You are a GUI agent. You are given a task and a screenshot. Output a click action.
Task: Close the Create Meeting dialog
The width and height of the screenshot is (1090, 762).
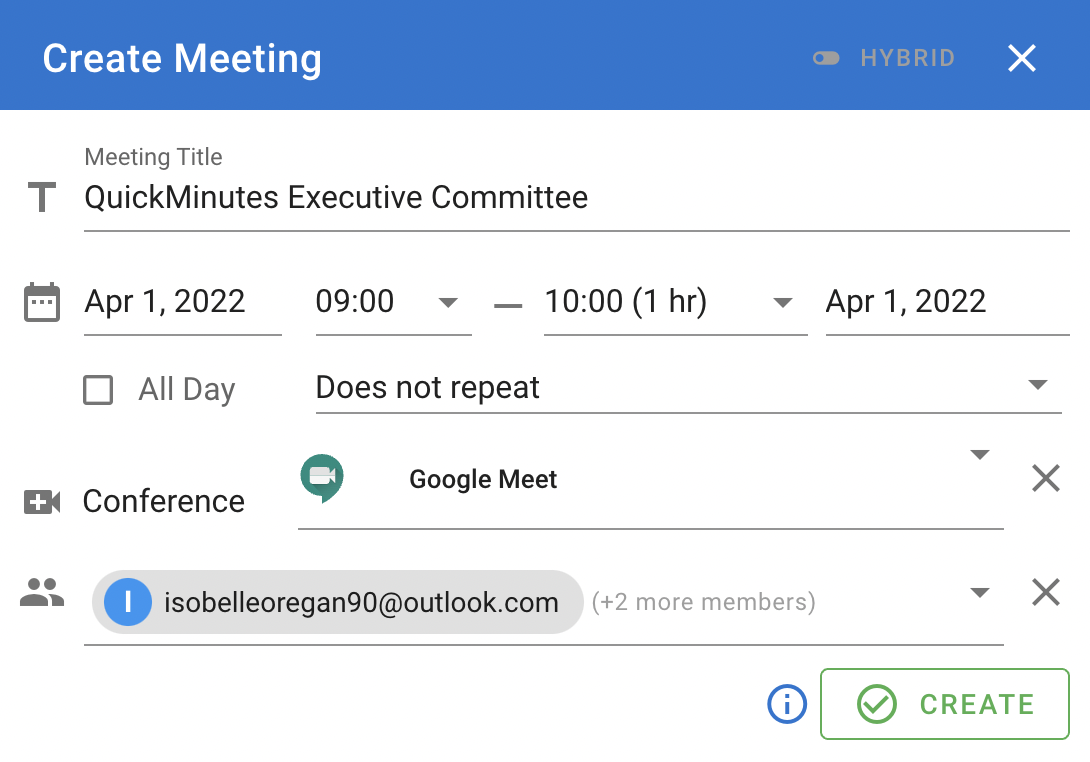pyautogui.click(x=1022, y=58)
